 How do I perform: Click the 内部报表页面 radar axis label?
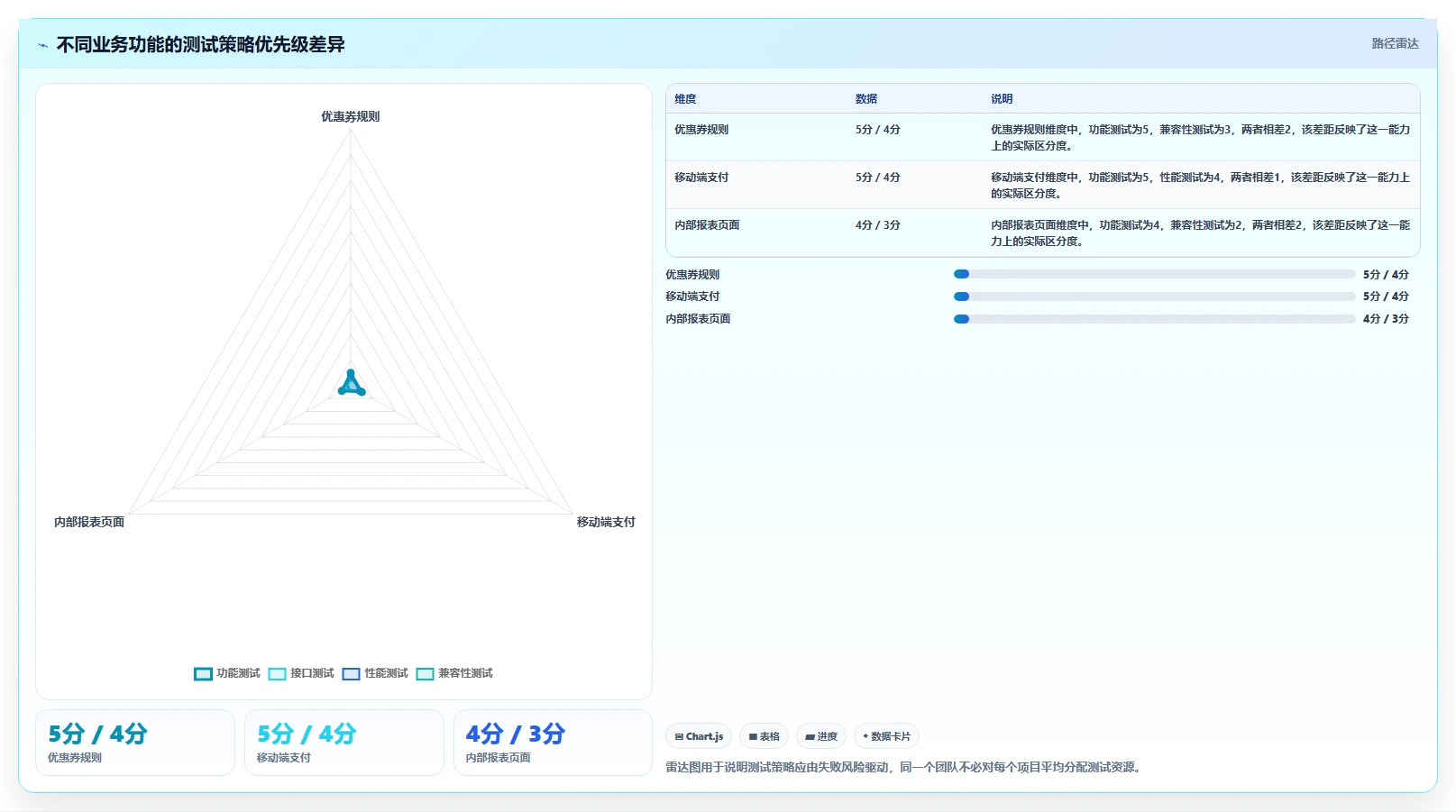[x=89, y=522]
